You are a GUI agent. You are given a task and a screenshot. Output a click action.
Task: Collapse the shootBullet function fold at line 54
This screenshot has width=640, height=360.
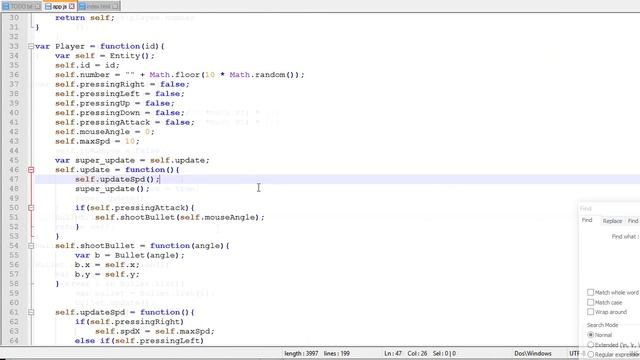31,246
